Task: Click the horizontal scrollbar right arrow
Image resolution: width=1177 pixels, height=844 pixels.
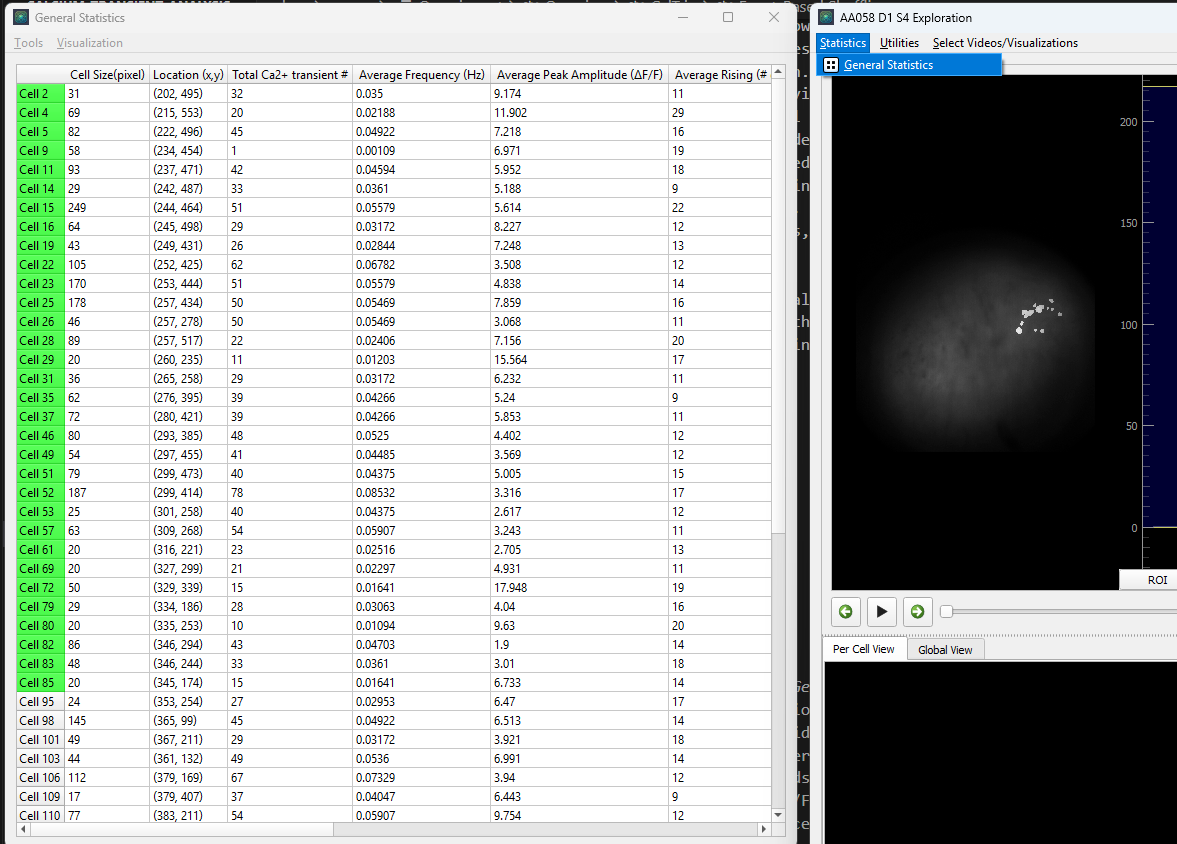Action: pyautogui.click(x=764, y=829)
